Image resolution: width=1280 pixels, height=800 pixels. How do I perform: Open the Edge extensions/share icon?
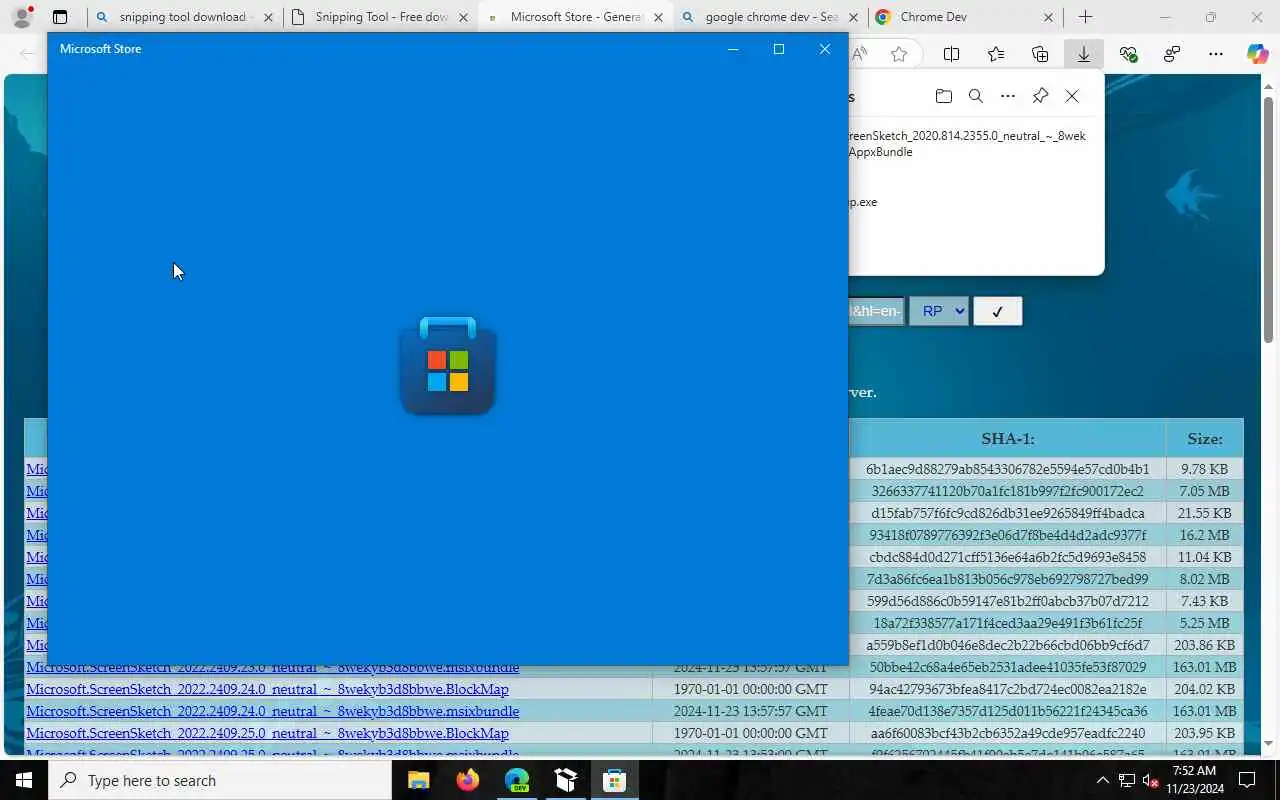(1172, 54)
